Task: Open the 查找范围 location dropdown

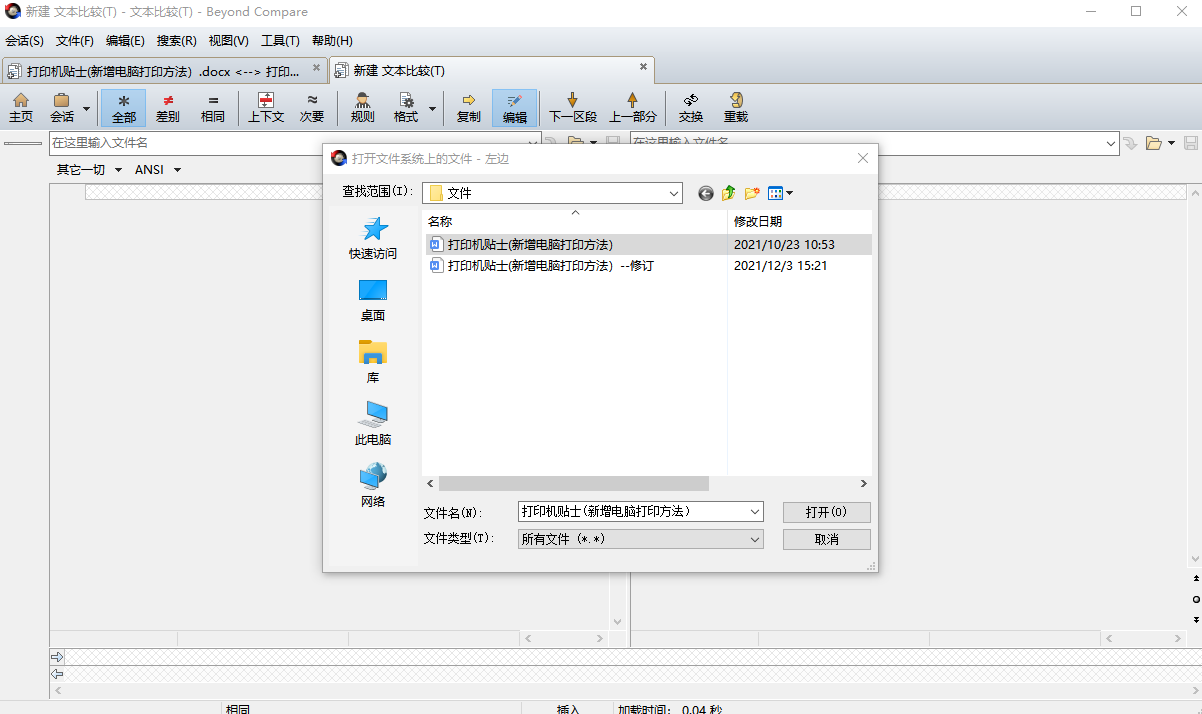Action: [x=674, y=192]
